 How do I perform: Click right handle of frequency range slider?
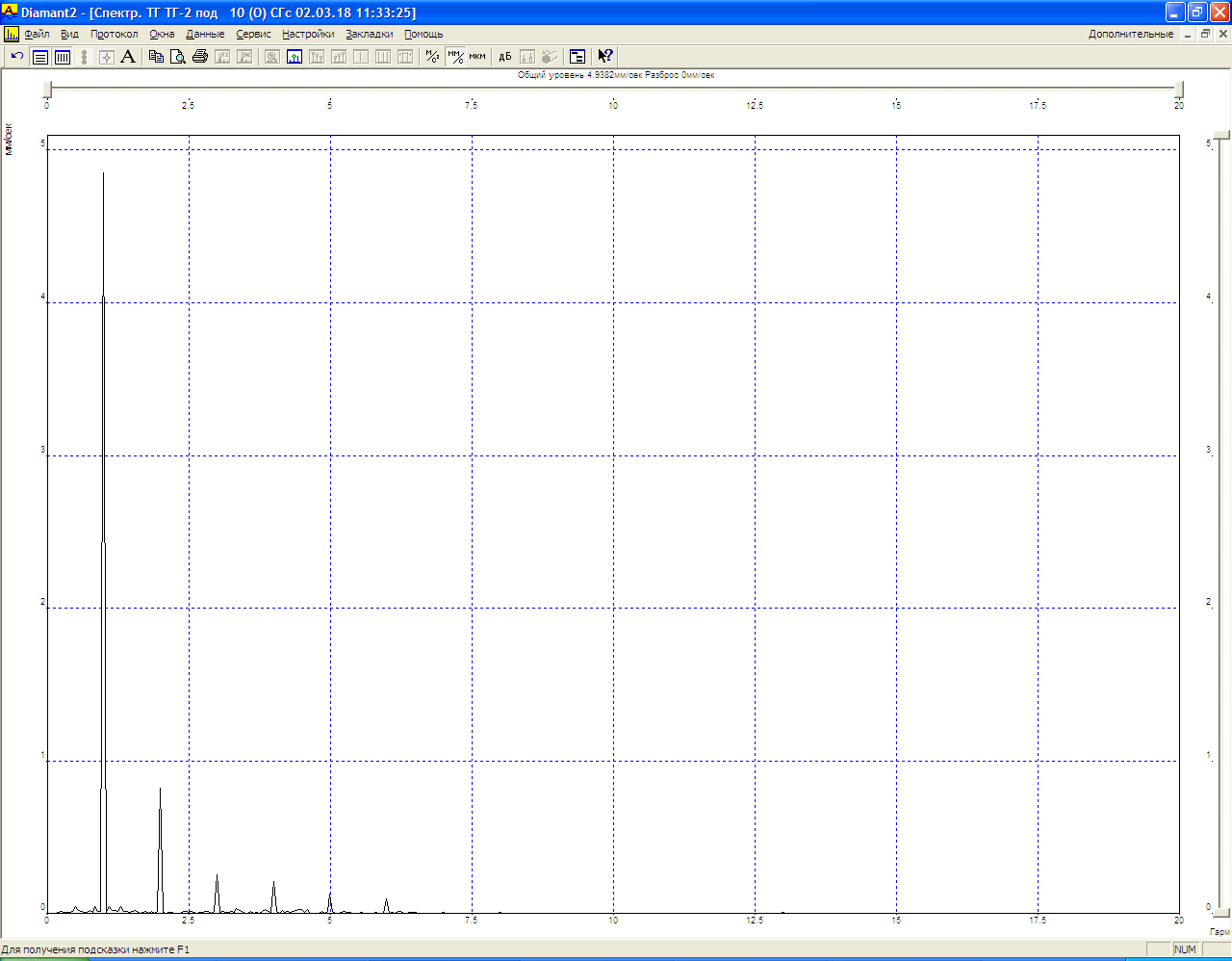coord(1180,90)
